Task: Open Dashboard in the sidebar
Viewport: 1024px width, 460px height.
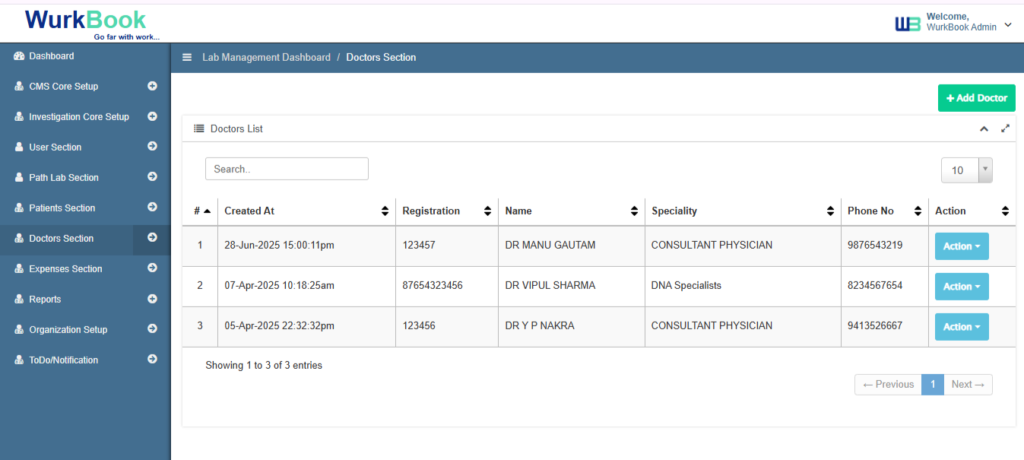Action: (x=51, y=56)
